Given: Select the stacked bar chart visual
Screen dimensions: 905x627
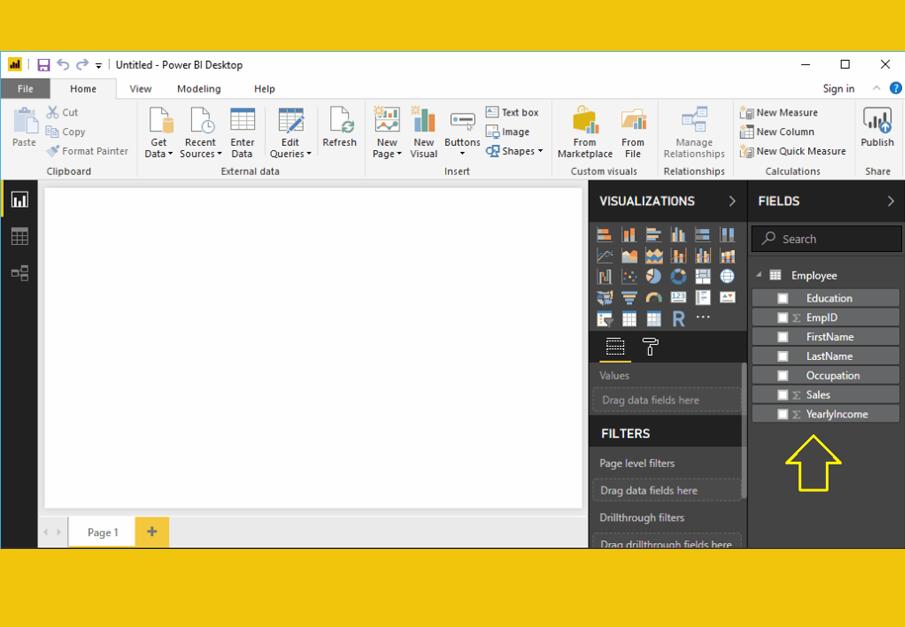Looking at the screenshot, I should [x=604, y=234].
